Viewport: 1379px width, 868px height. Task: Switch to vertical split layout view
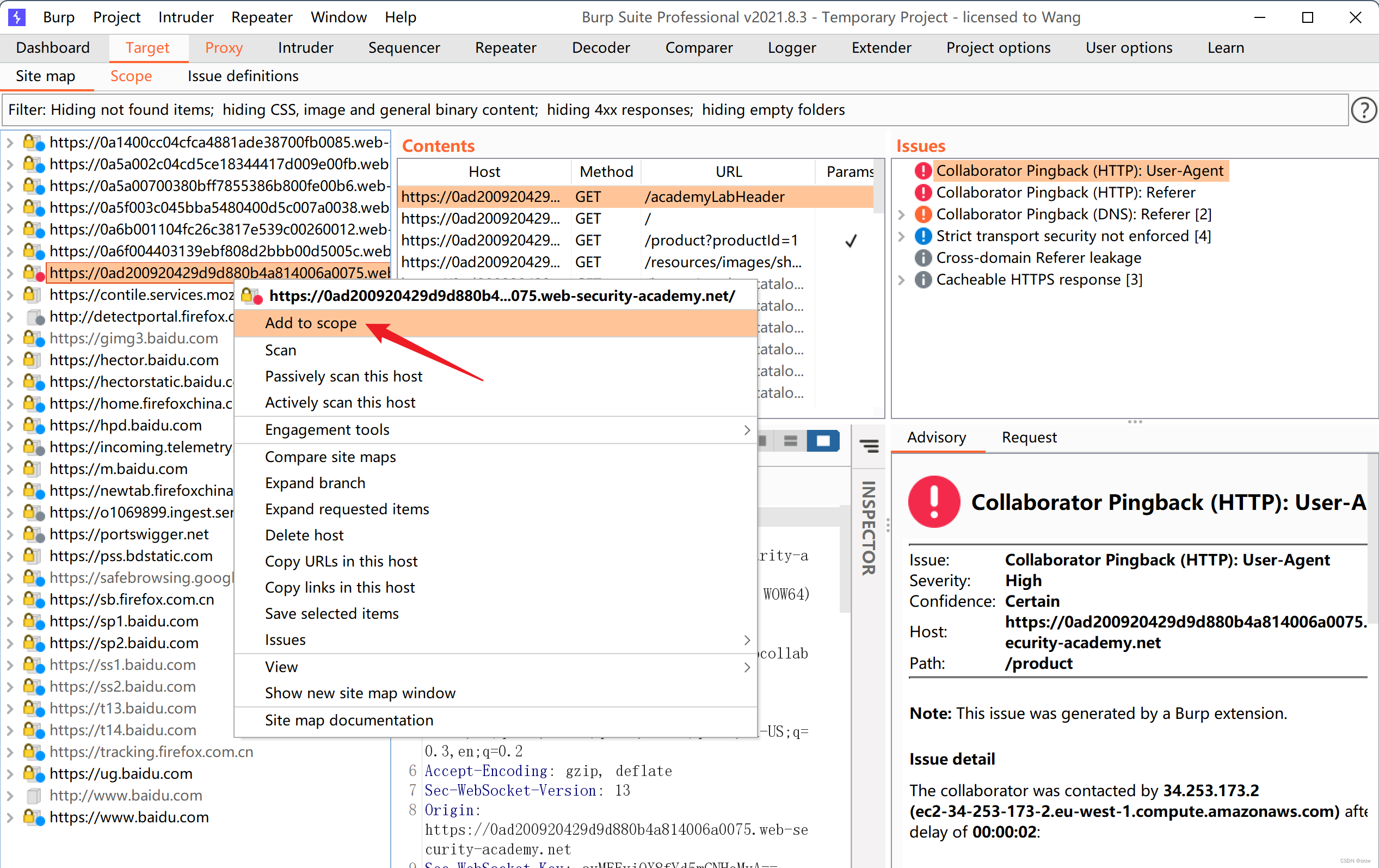point(790,441)
